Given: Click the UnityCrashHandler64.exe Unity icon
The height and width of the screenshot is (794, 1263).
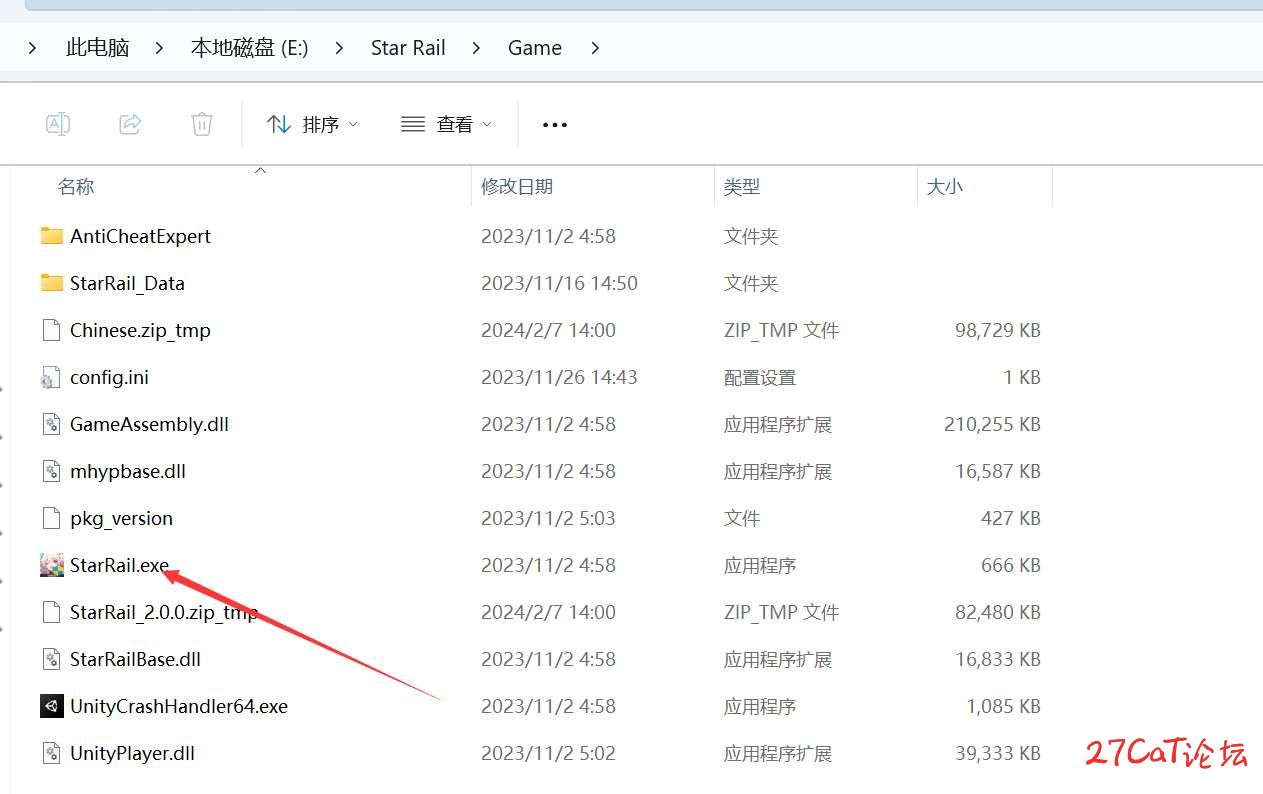Looking at the screenshot, I should (52, 706).
